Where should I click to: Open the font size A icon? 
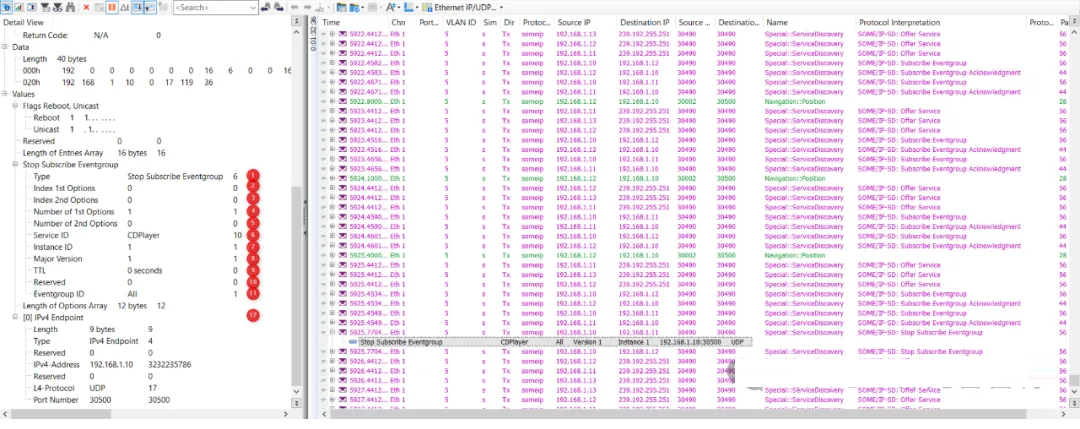point(392,7)
